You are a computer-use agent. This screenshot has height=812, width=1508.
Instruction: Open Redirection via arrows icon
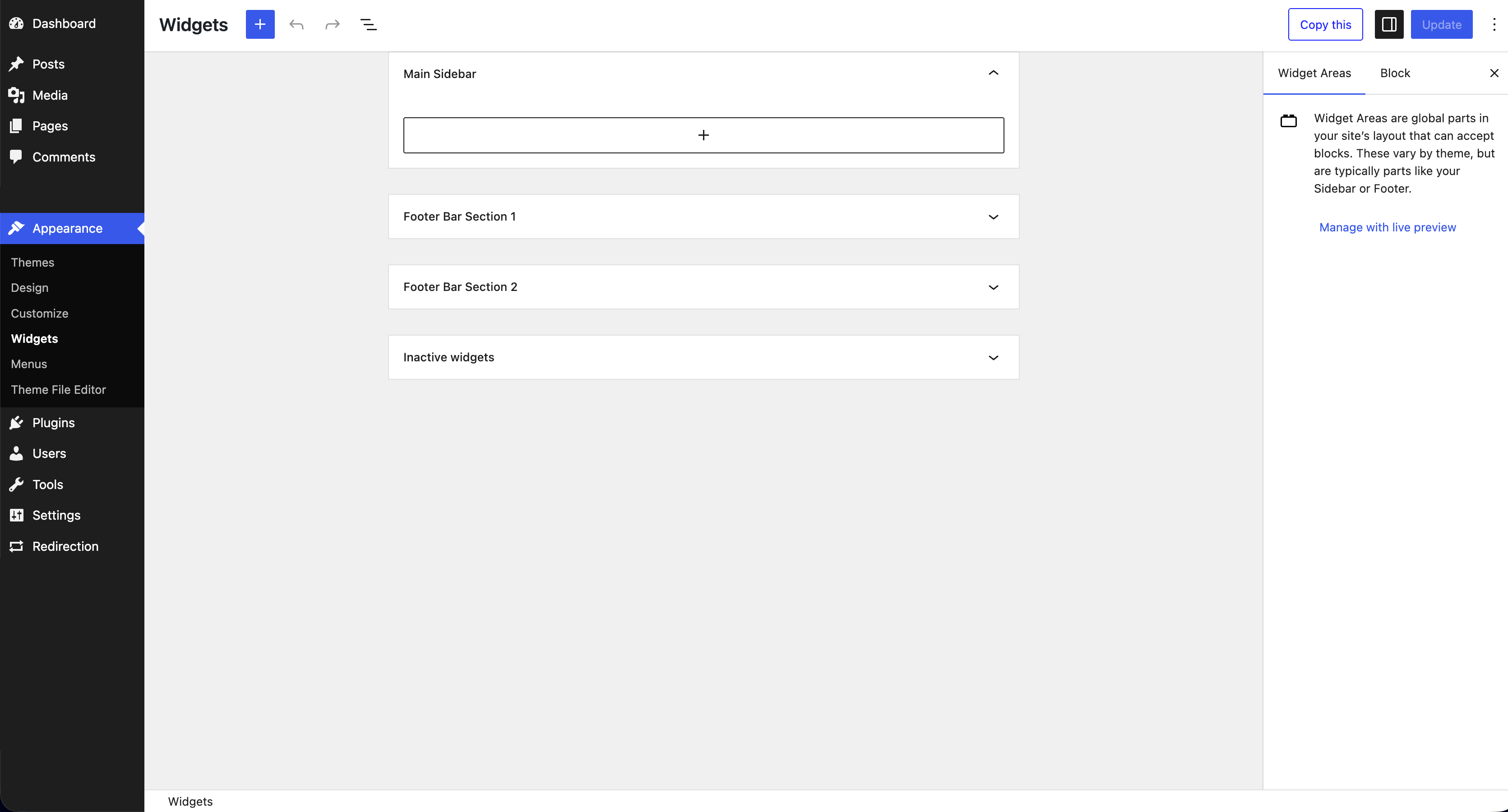coord(16,546)
